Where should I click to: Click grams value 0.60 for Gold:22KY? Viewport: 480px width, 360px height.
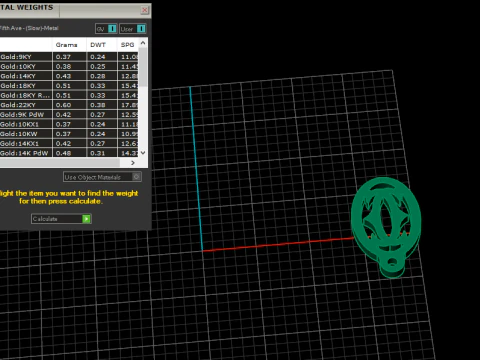coord(63,105)
